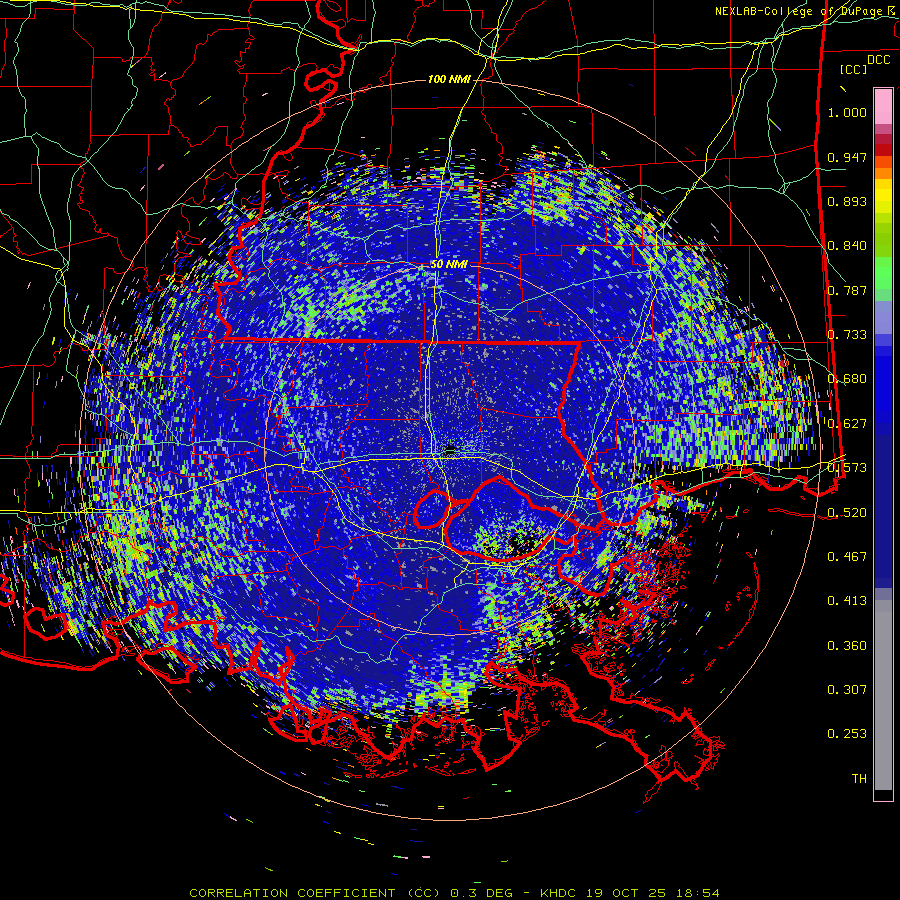Click the [CC] units label
Screen dimensions: 900x900
tap(853, 69)
